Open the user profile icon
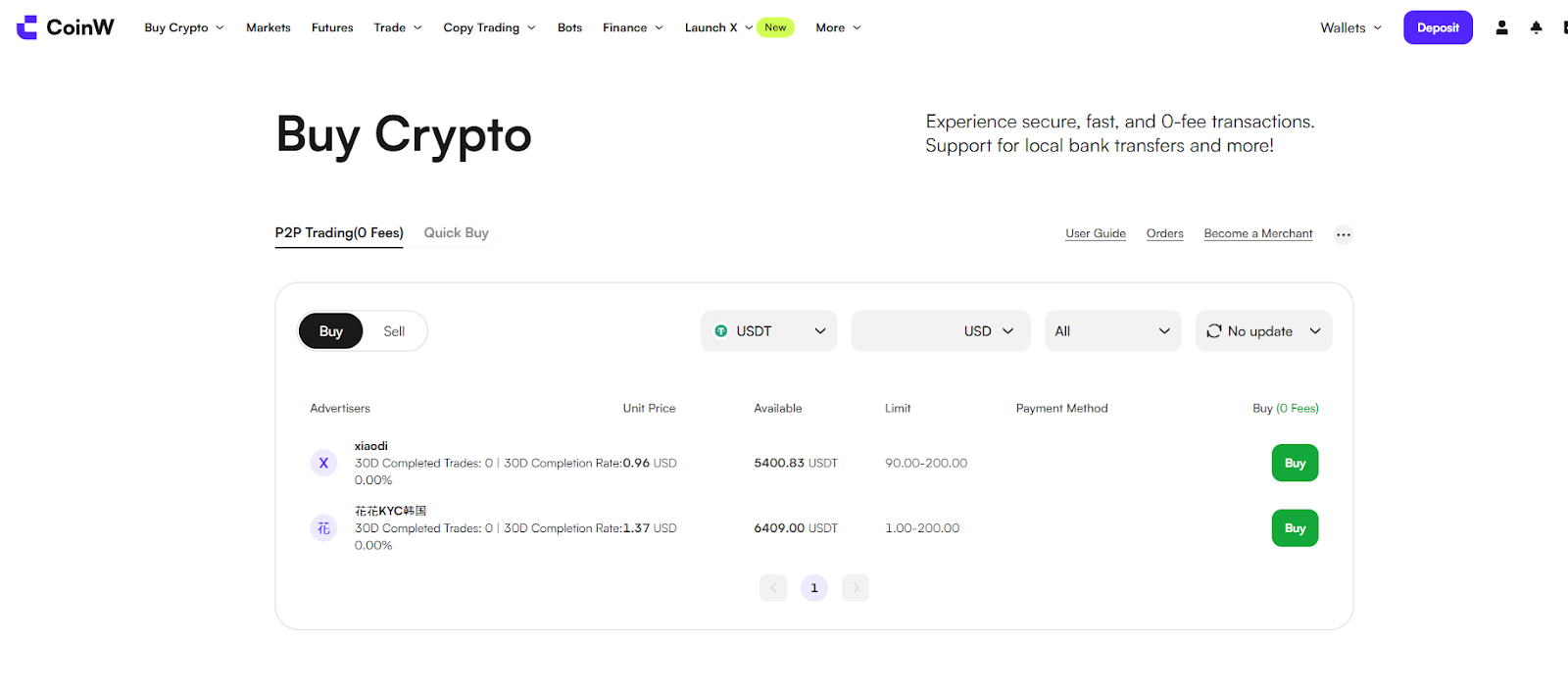The height and width of the screenshot is (696, 1568). point(1501,27)
